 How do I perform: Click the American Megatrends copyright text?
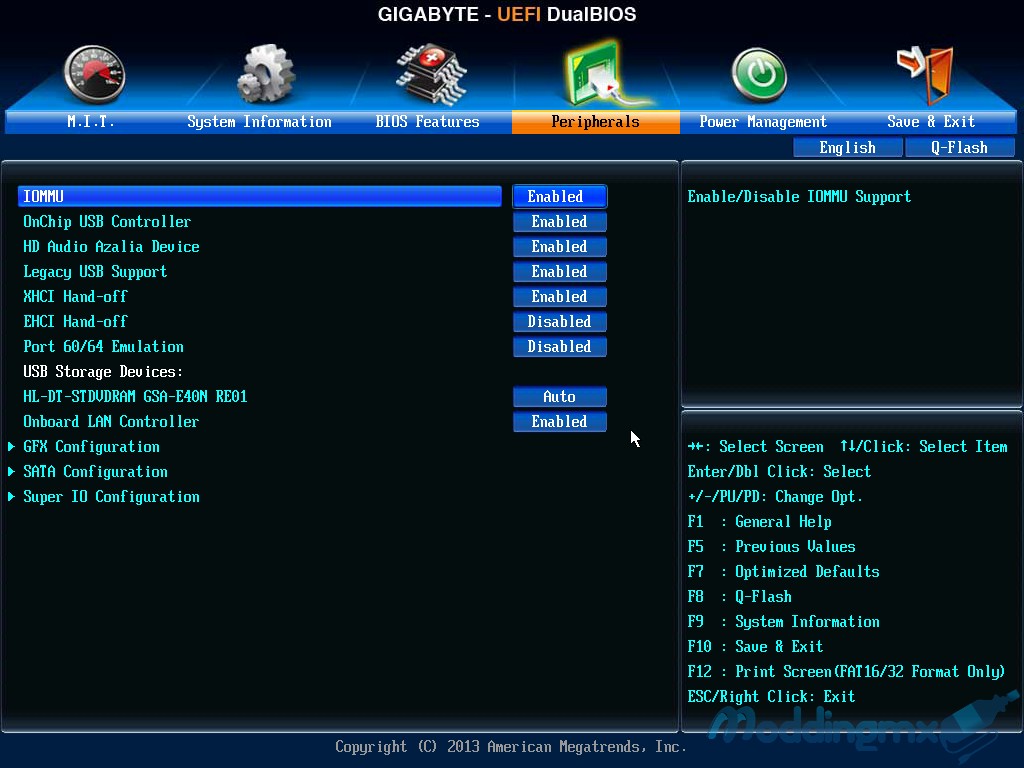click(511, 746)
